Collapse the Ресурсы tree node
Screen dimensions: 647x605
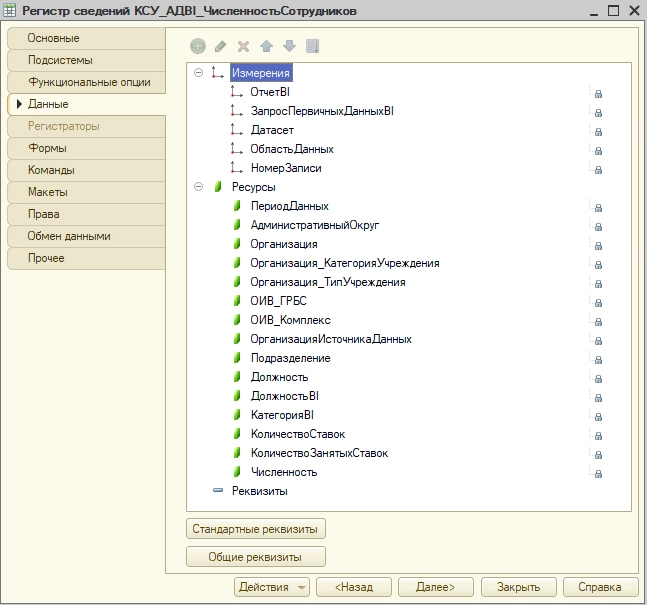tap(199, 187)
